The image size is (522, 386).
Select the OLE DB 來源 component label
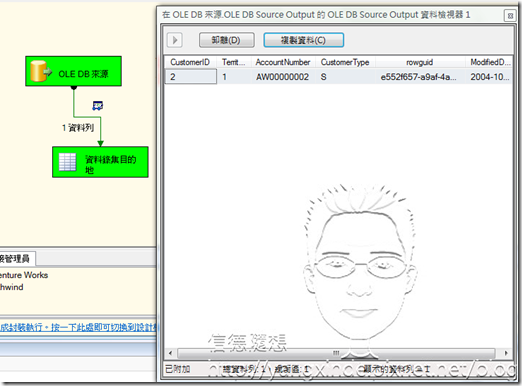[83, 74]
